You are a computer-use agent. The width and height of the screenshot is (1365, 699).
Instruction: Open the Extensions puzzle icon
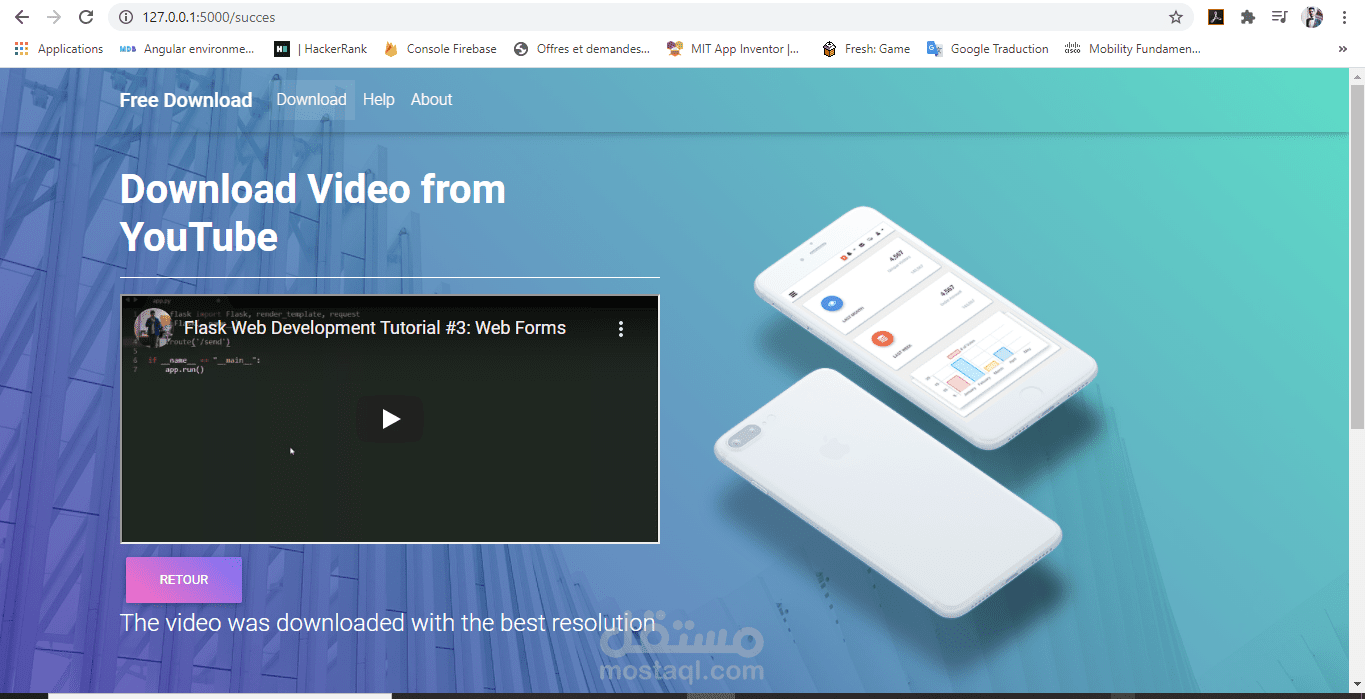pos(1247,17)
